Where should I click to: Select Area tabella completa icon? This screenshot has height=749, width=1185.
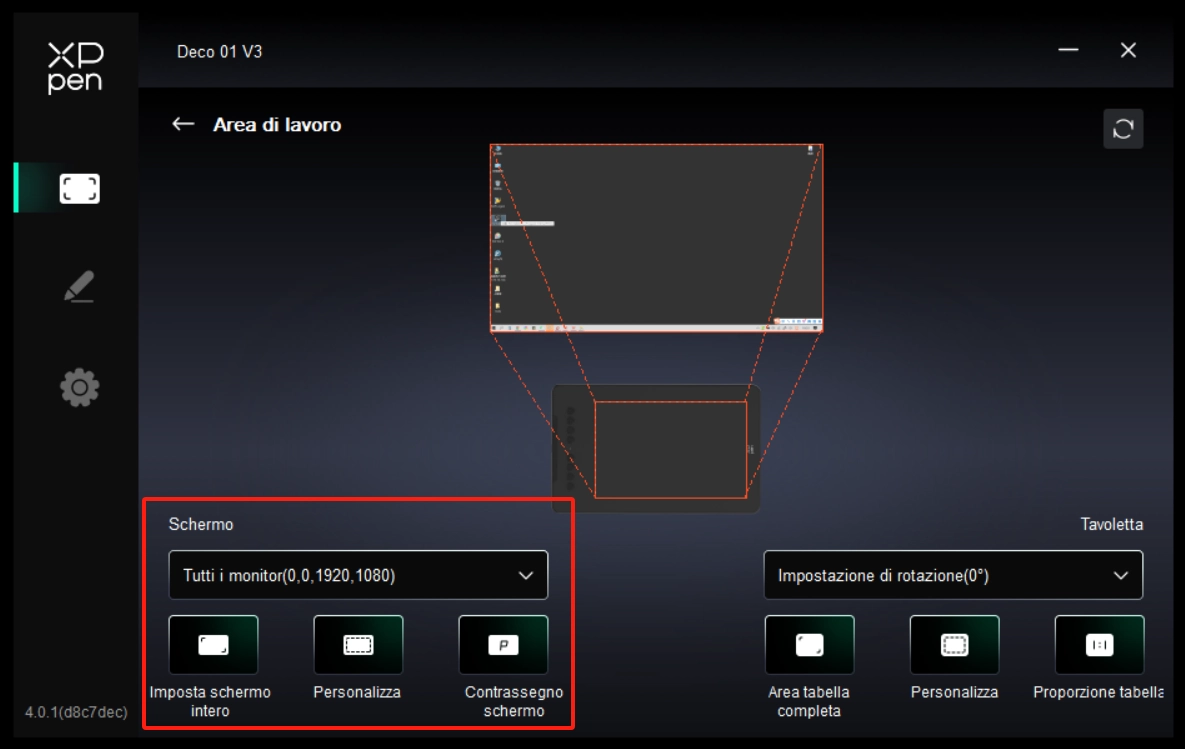[x=809, y=645]
